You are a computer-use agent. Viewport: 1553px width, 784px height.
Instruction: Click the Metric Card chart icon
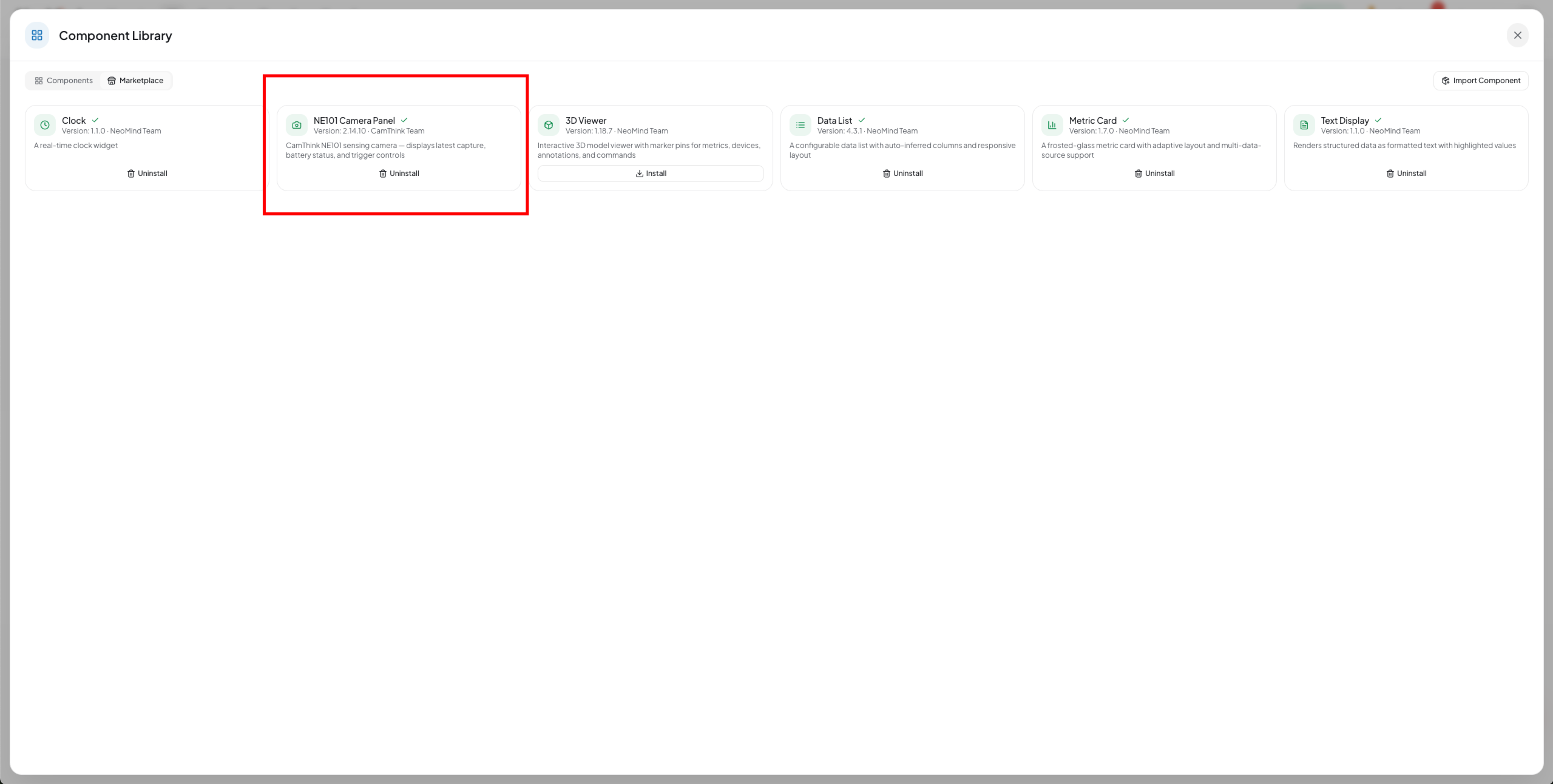coord(1052,125)
